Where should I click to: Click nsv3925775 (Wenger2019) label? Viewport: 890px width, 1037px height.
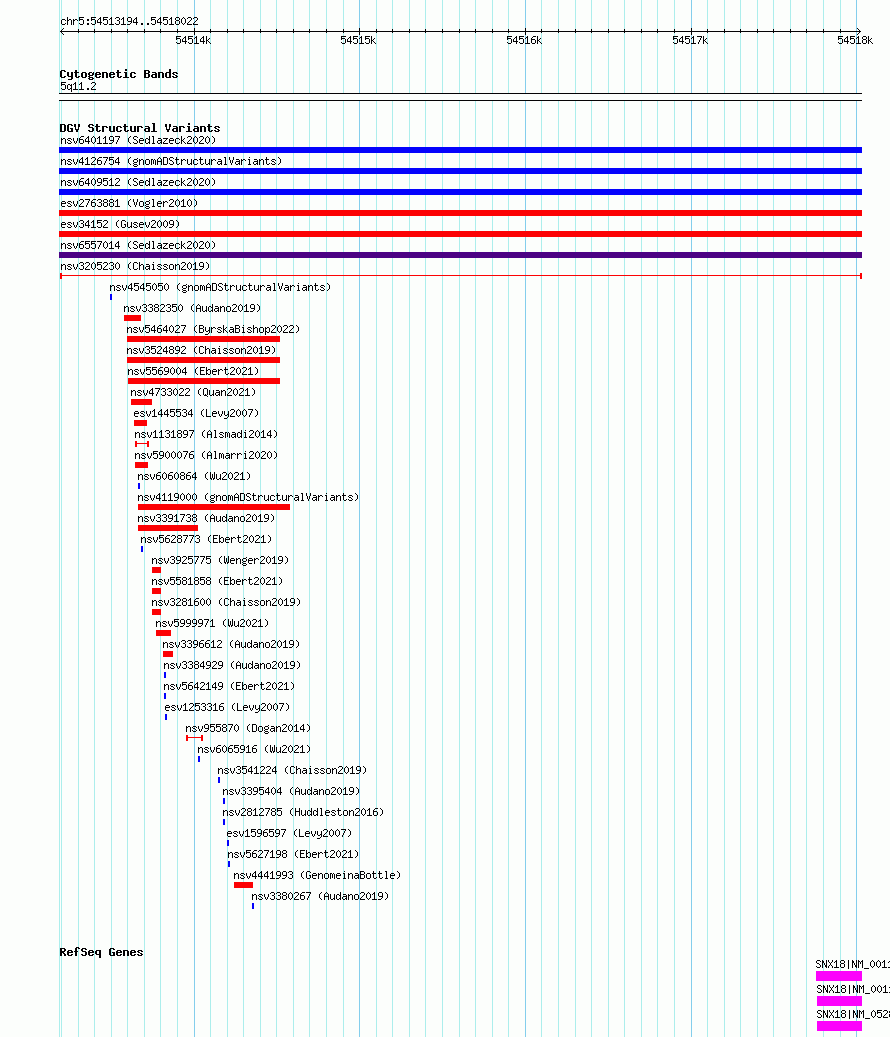click(x=220, y=561)
